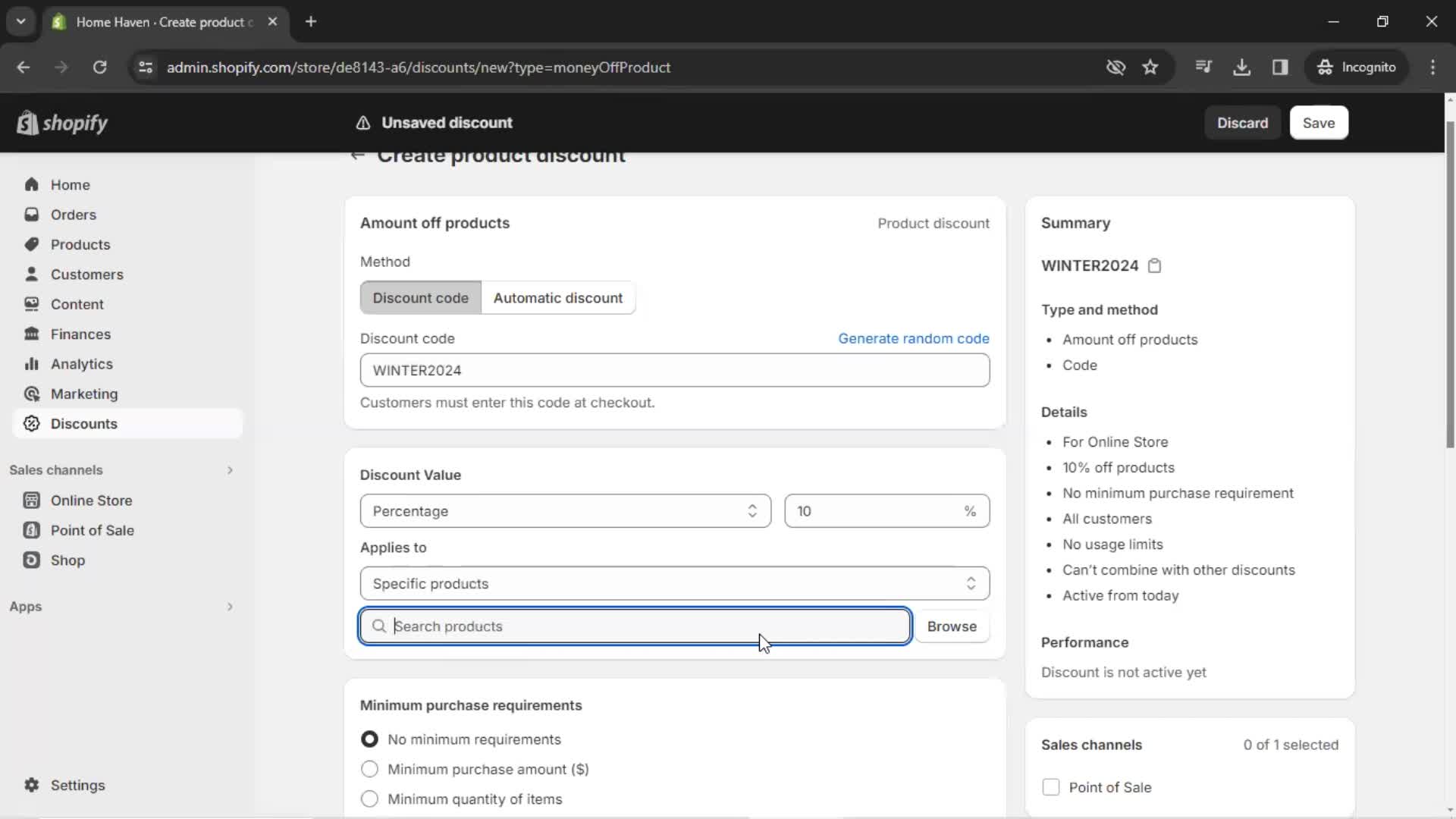This screenshot has width=1456, height=819.
Task: Expand Apps section chevron
Action: [x=230, y=607]
